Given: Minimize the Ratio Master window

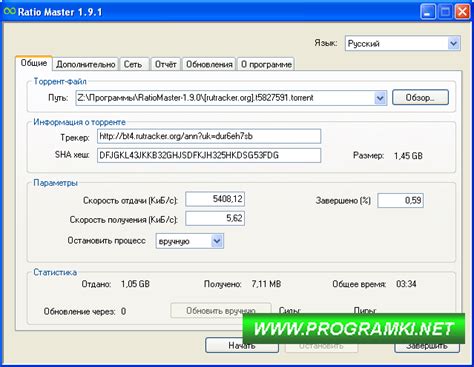Looking at the screenshot, I should click(x=427, y=12).
